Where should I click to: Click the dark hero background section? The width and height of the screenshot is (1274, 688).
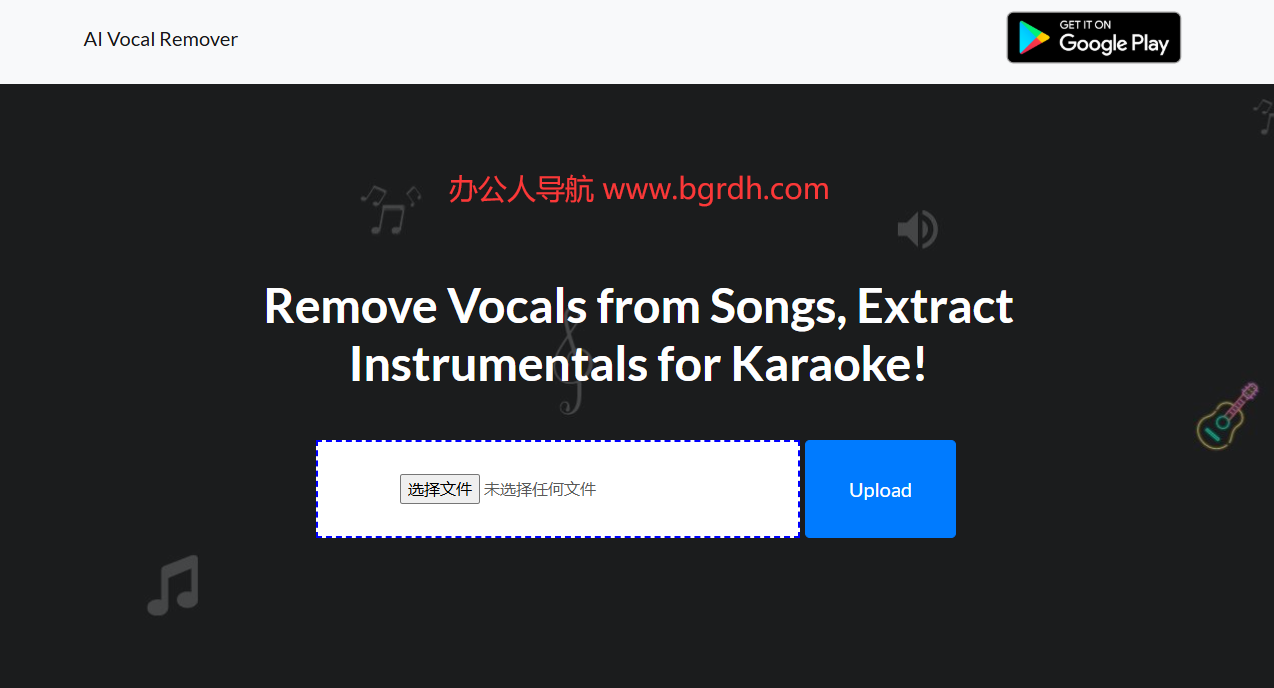click(x=640, y=620)
